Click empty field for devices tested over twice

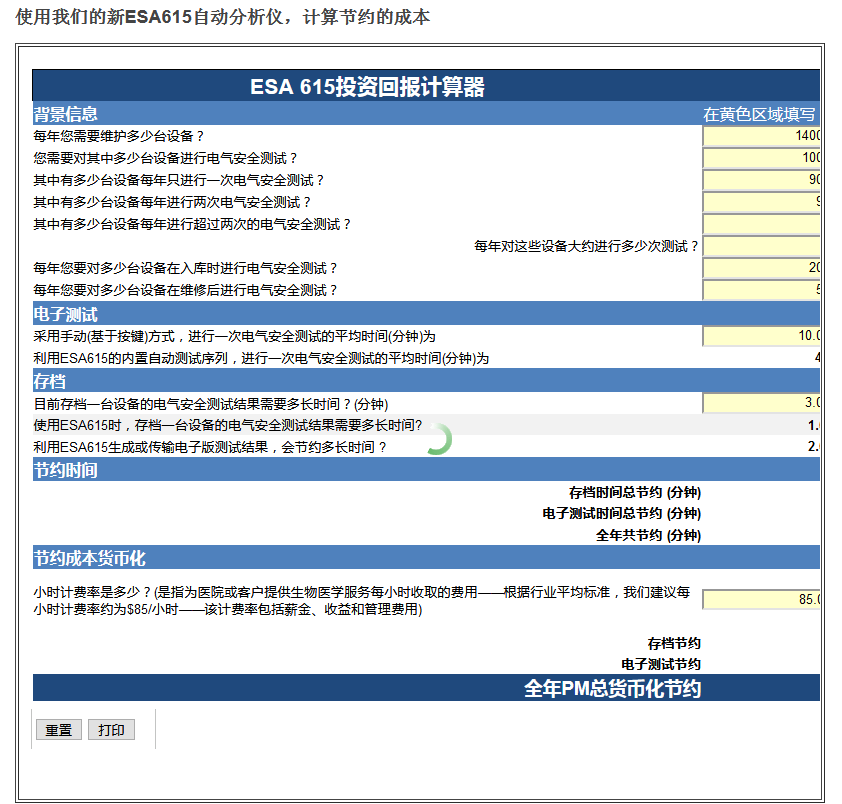[761, 223]
